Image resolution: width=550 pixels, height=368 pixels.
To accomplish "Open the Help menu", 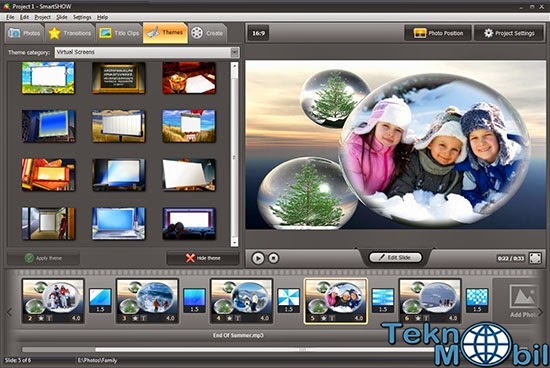I will pyautogui.click(x=102, y=17).
